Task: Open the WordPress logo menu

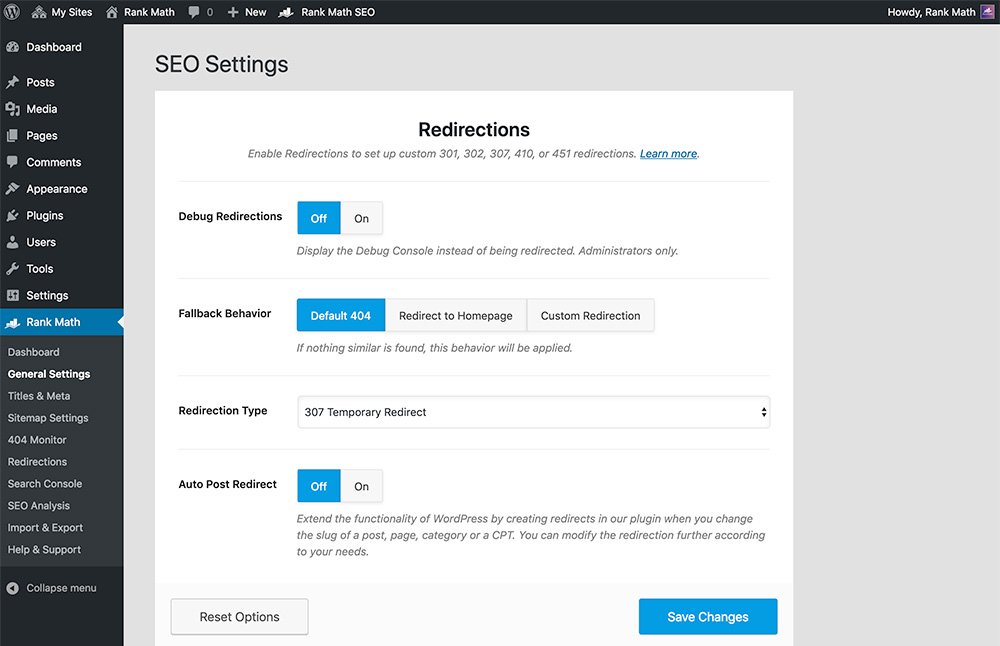Action: tap(11, 11)
